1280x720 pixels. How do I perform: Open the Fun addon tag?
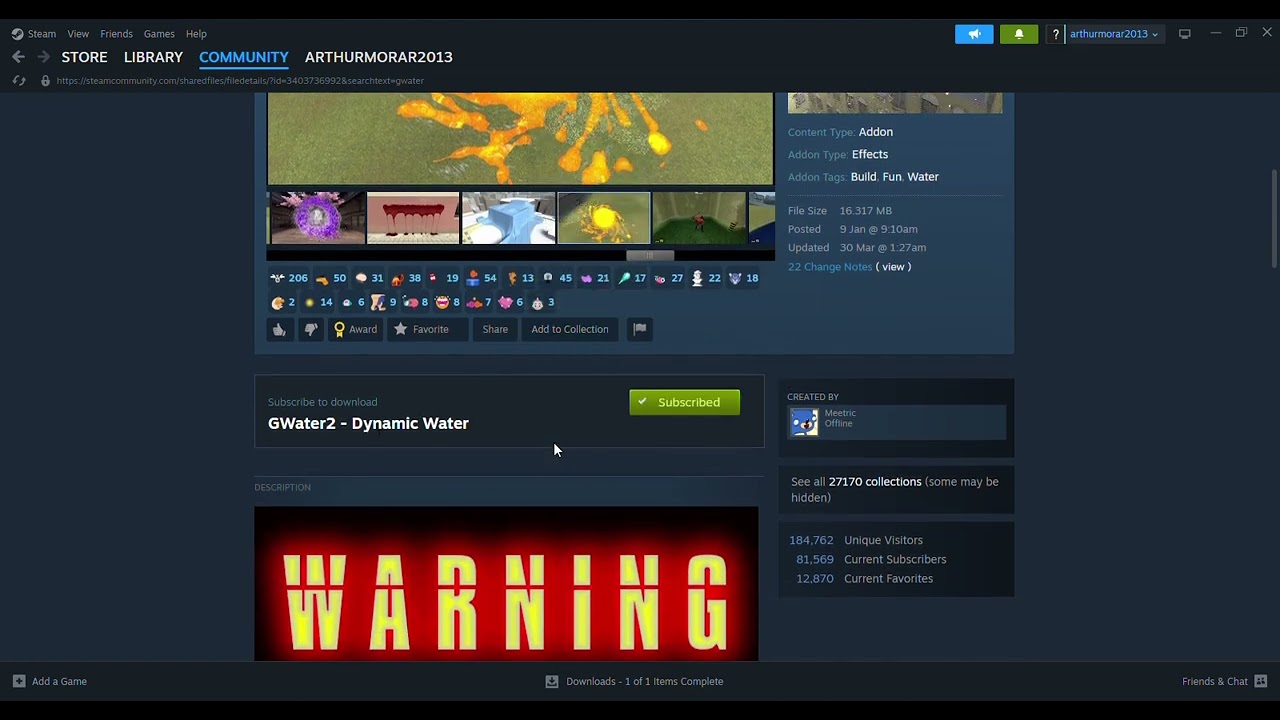click(x=892, y=177)
